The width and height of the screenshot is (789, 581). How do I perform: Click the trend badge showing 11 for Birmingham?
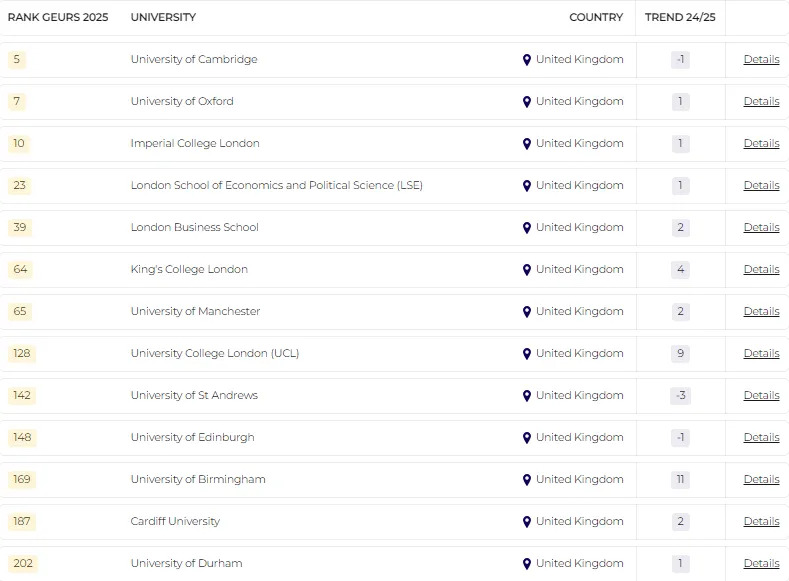tap(680, 479)
